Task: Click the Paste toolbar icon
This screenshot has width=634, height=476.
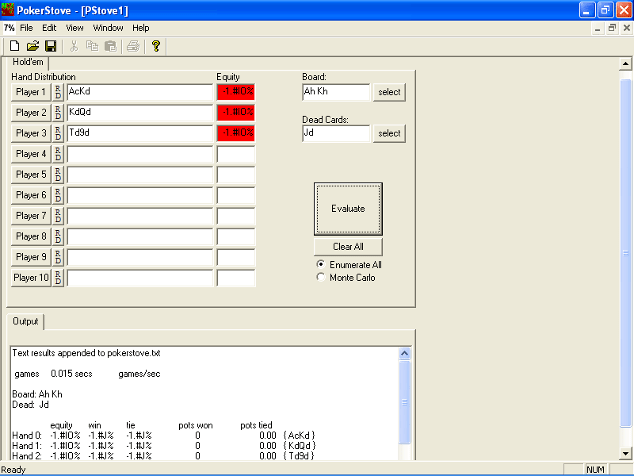Action: (110, 46)
